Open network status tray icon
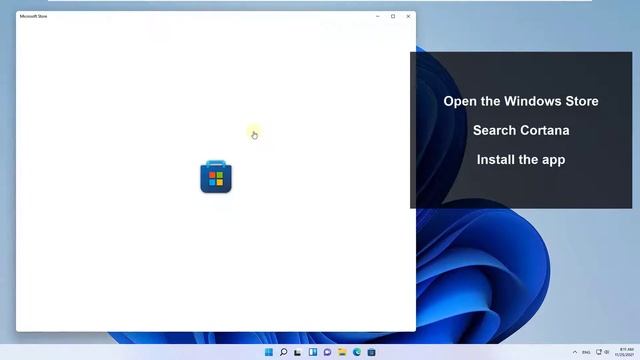The image size is (640, 360). click(599, 352)
